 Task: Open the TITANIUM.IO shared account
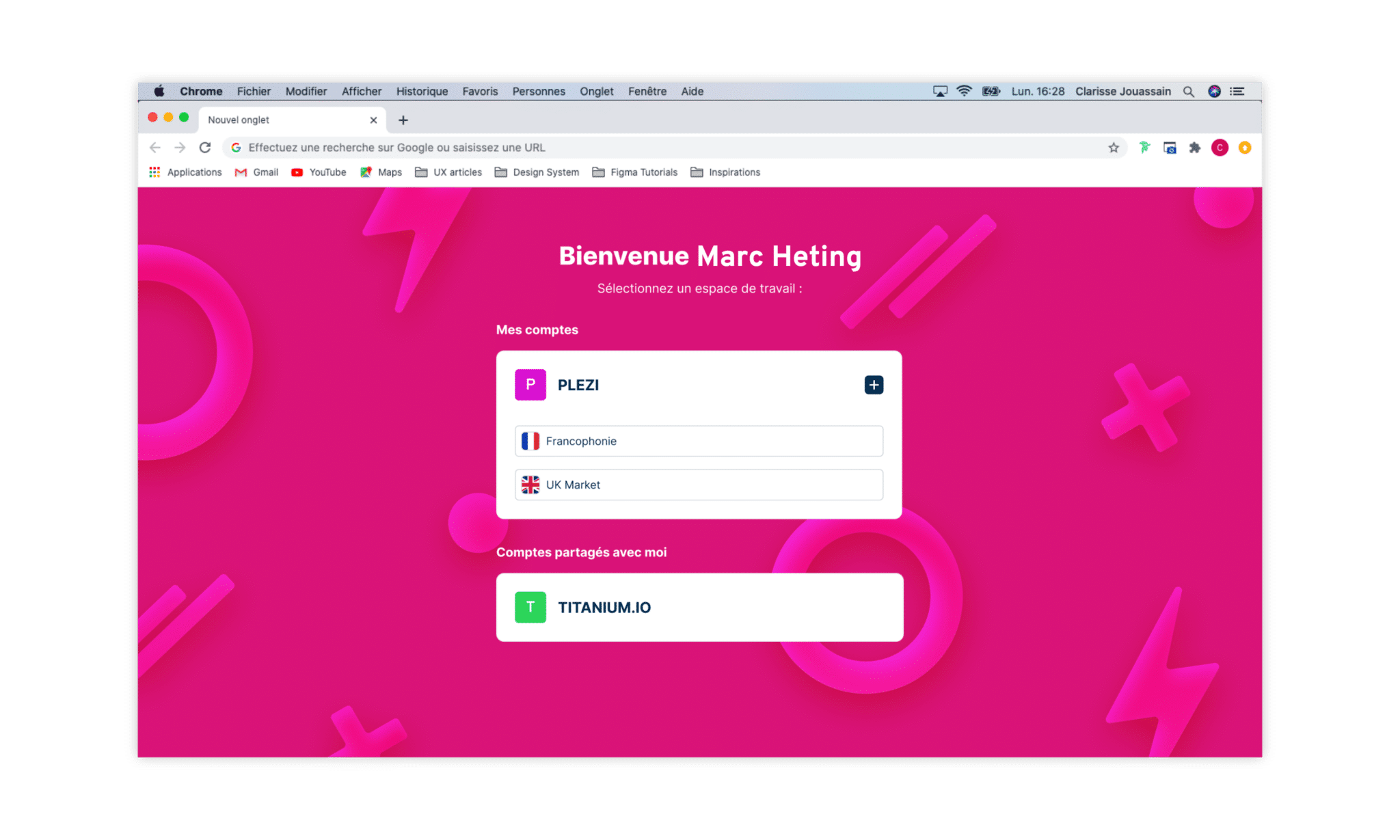(x=699, y=607)
